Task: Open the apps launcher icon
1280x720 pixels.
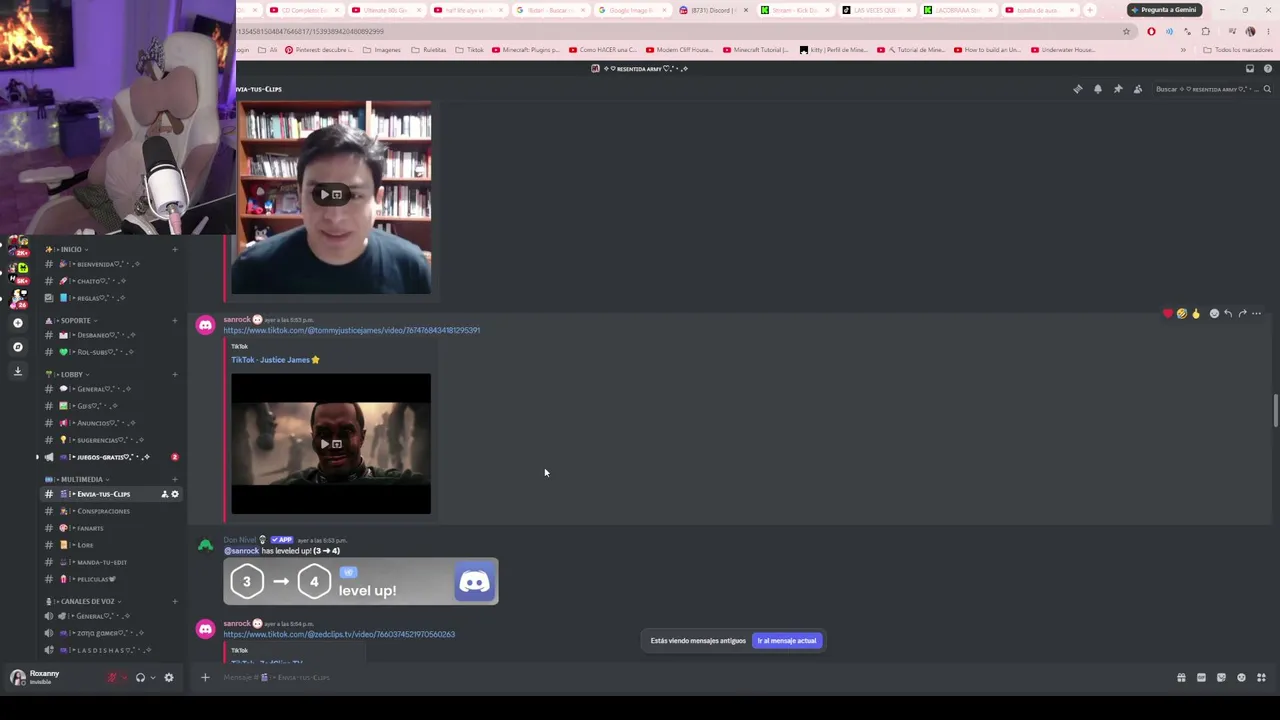Action: click(1261, 678)
